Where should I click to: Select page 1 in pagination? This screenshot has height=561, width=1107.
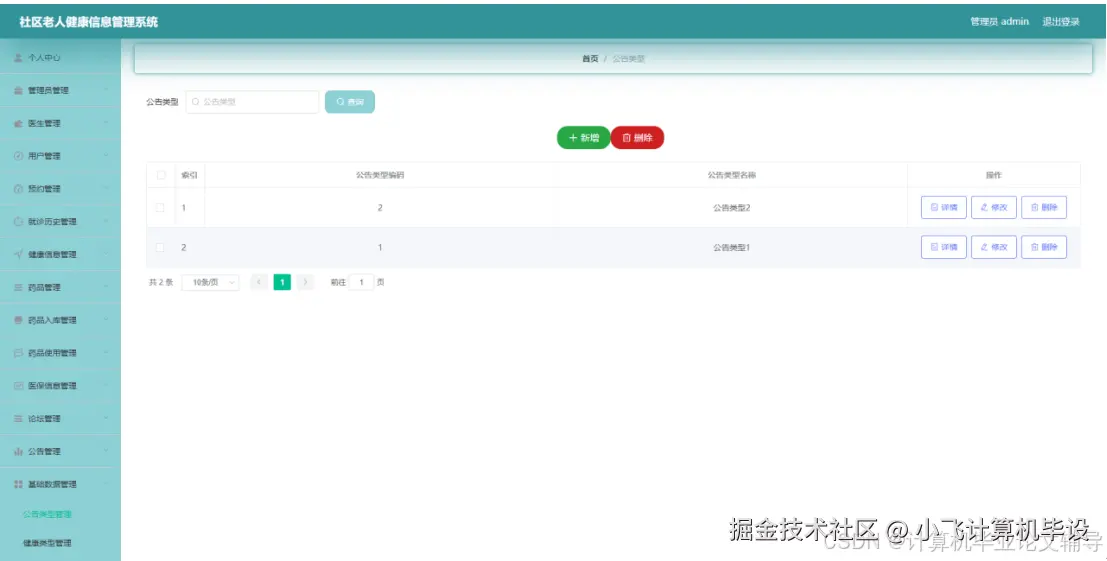click(282, 282)
